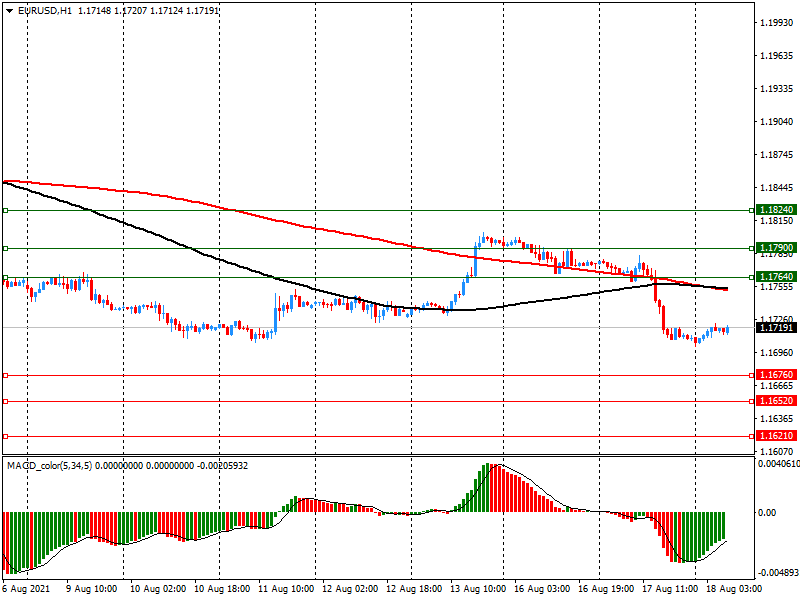Screen dimensions: 800x600
Task: Select the 1.18240 green resistance level label
Action: click(776, 210)
